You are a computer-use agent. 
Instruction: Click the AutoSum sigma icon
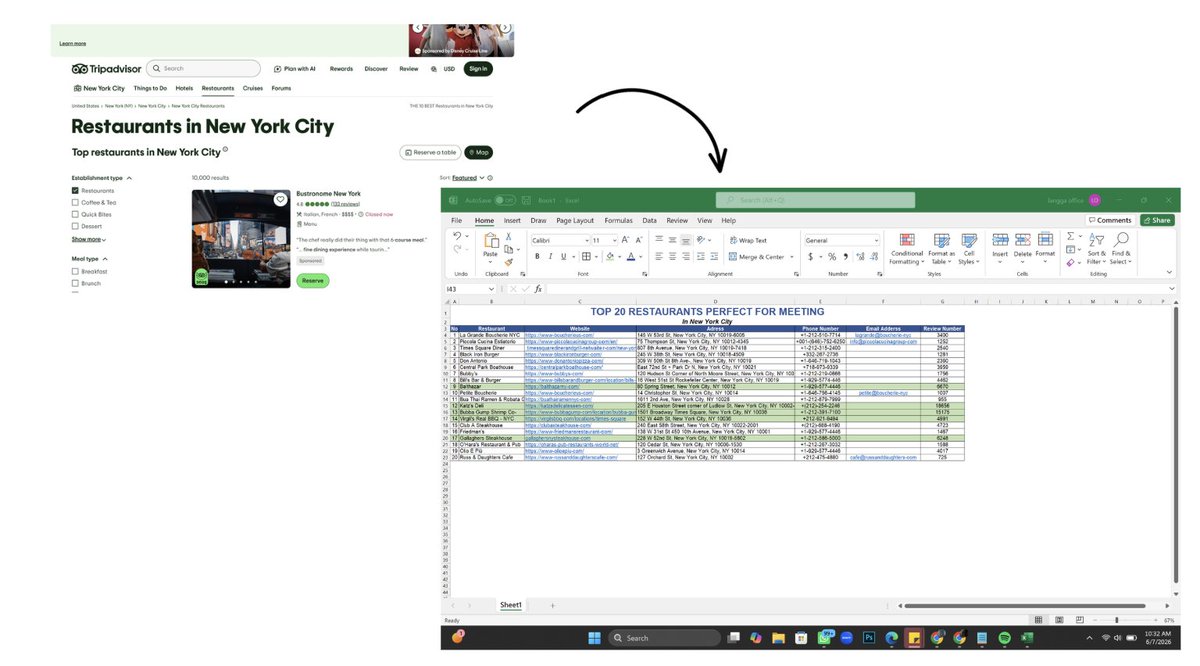pos(1070,236)
